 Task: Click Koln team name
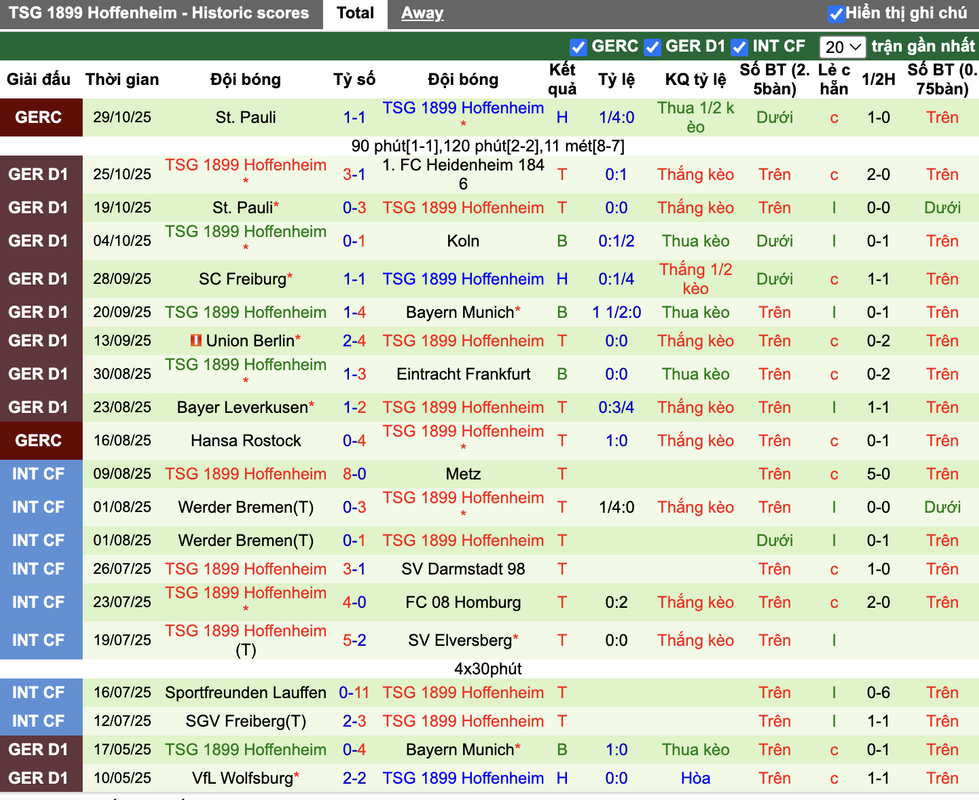coord(463,241)
